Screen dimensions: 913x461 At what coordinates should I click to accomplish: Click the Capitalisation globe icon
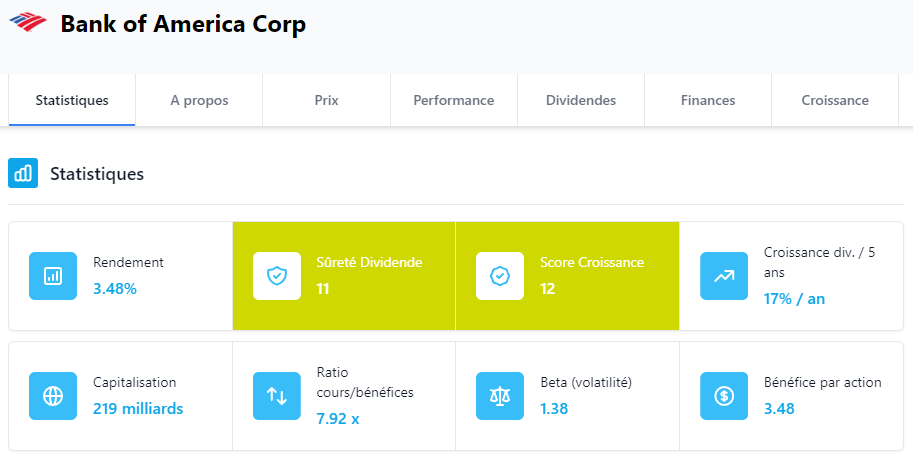tap(53, 396)
